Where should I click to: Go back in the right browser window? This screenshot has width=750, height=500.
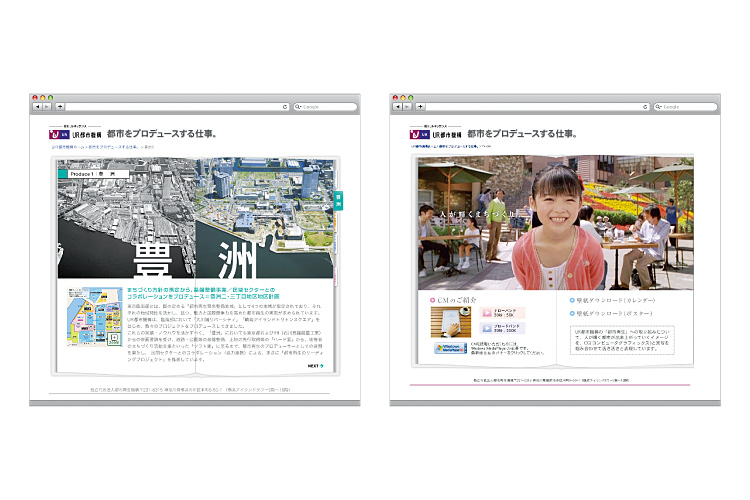point(397,107)
